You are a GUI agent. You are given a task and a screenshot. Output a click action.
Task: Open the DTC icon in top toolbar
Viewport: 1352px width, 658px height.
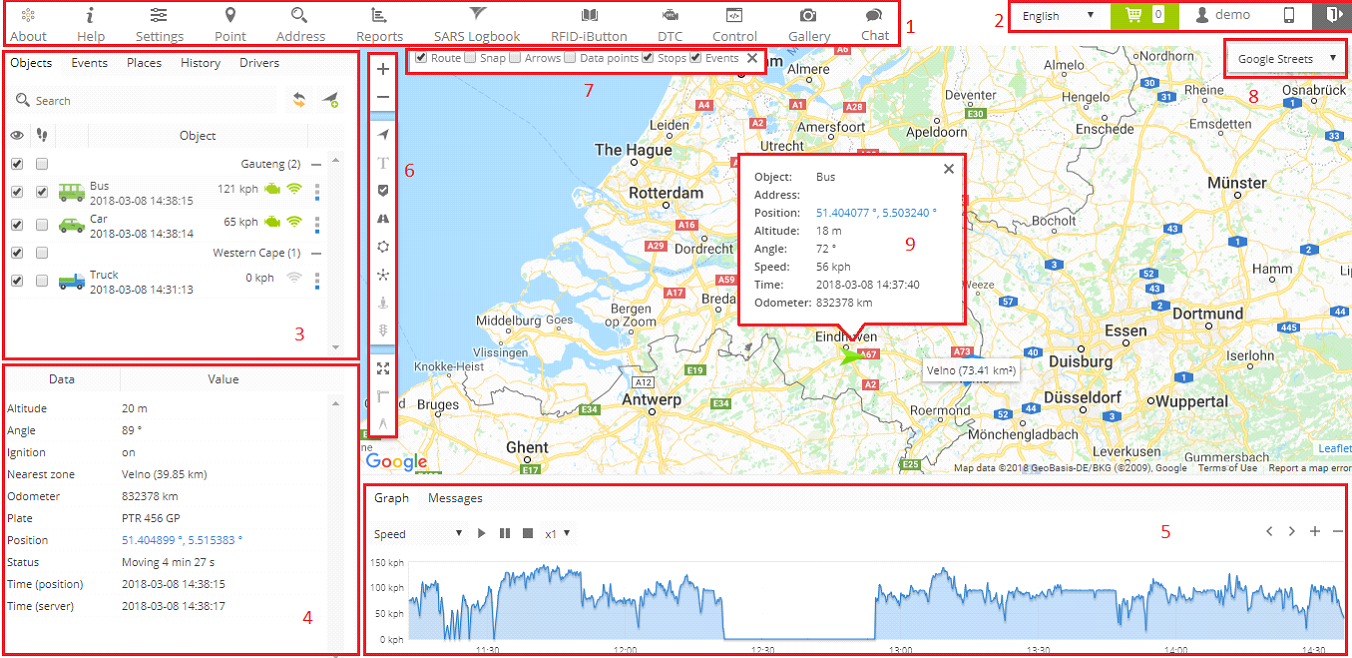point(669,15)
